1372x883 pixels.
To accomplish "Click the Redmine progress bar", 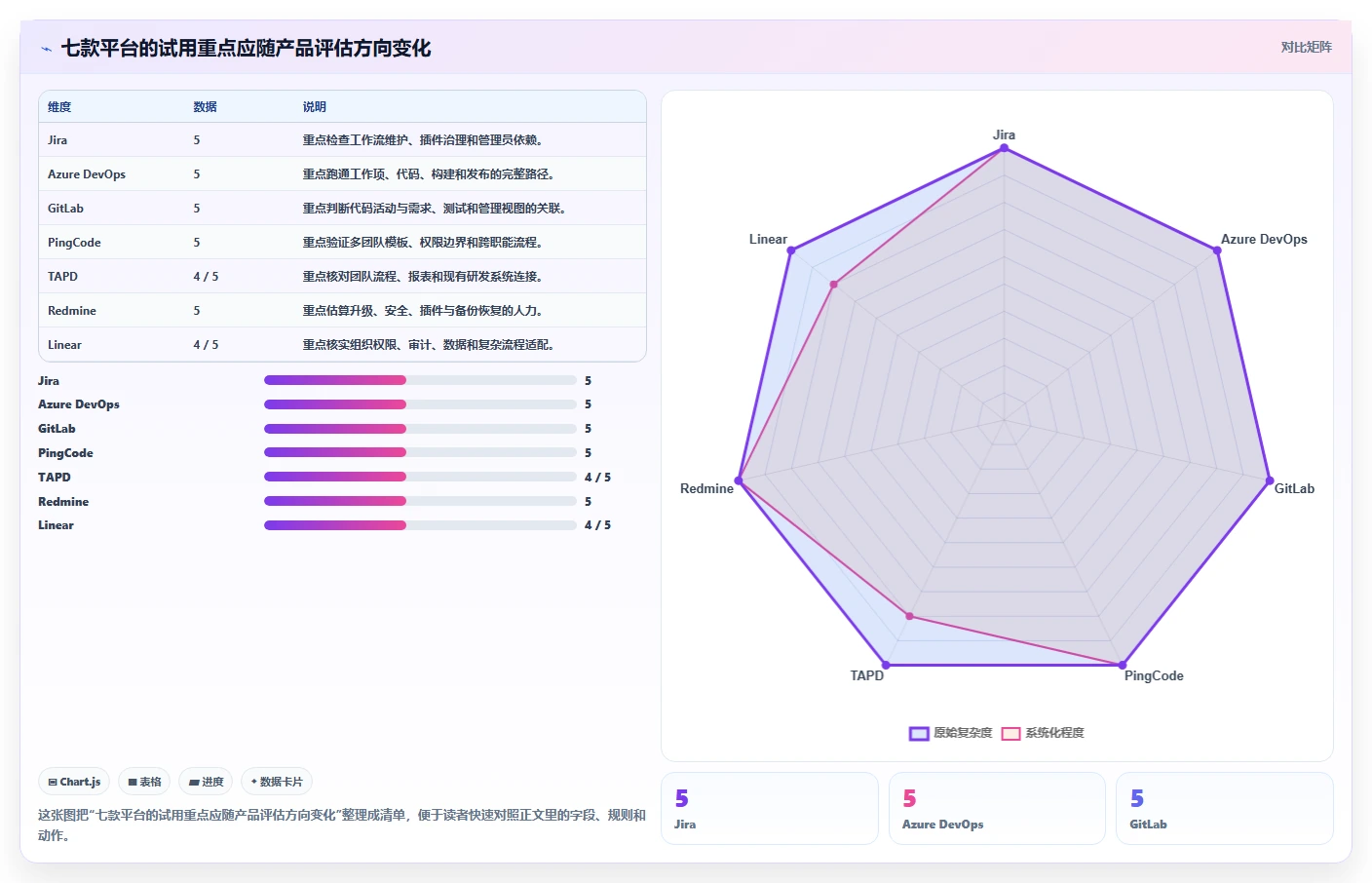I will click(x=420, y=501).
